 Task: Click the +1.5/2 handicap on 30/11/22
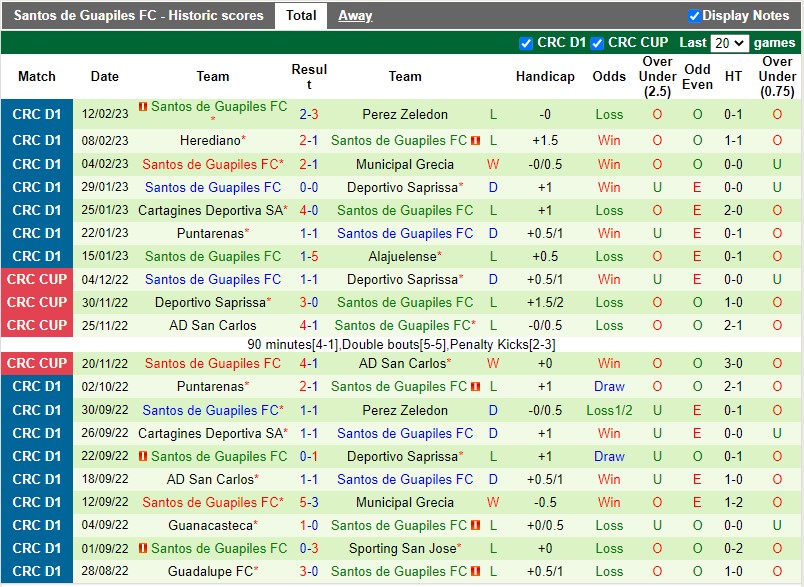545,302
